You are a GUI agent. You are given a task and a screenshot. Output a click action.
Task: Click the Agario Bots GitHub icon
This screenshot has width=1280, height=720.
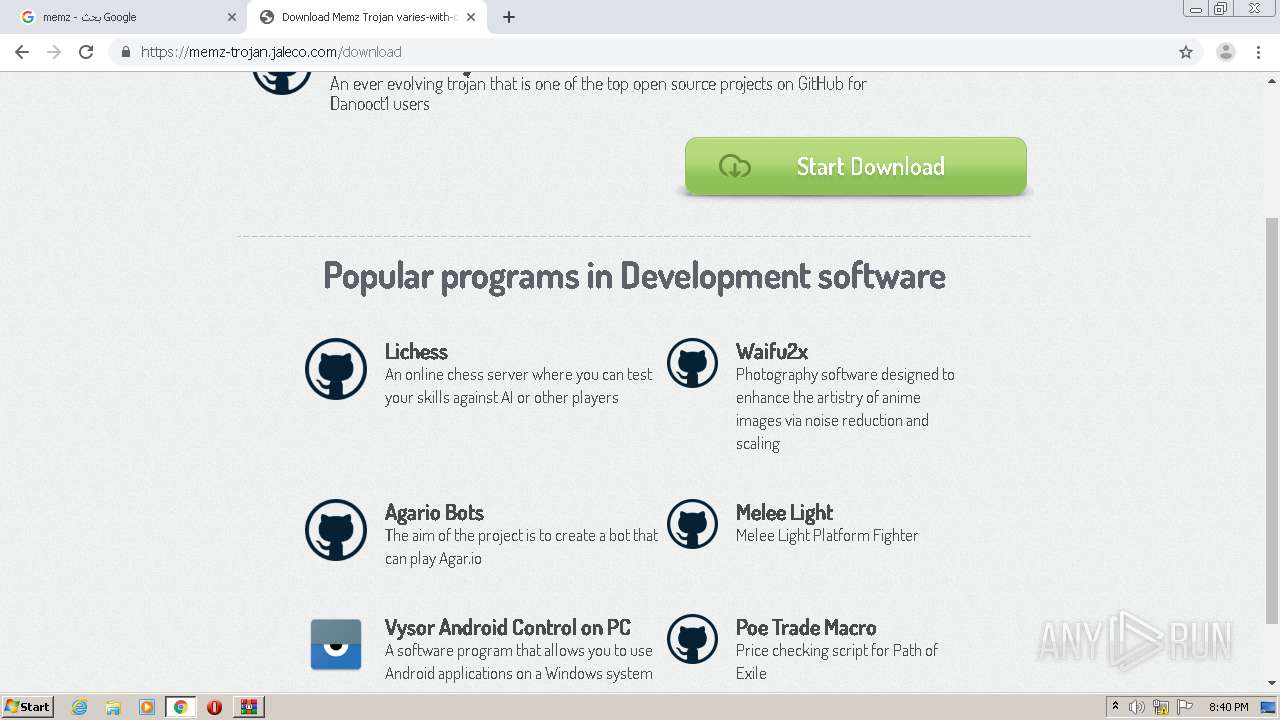click(336, 530)
